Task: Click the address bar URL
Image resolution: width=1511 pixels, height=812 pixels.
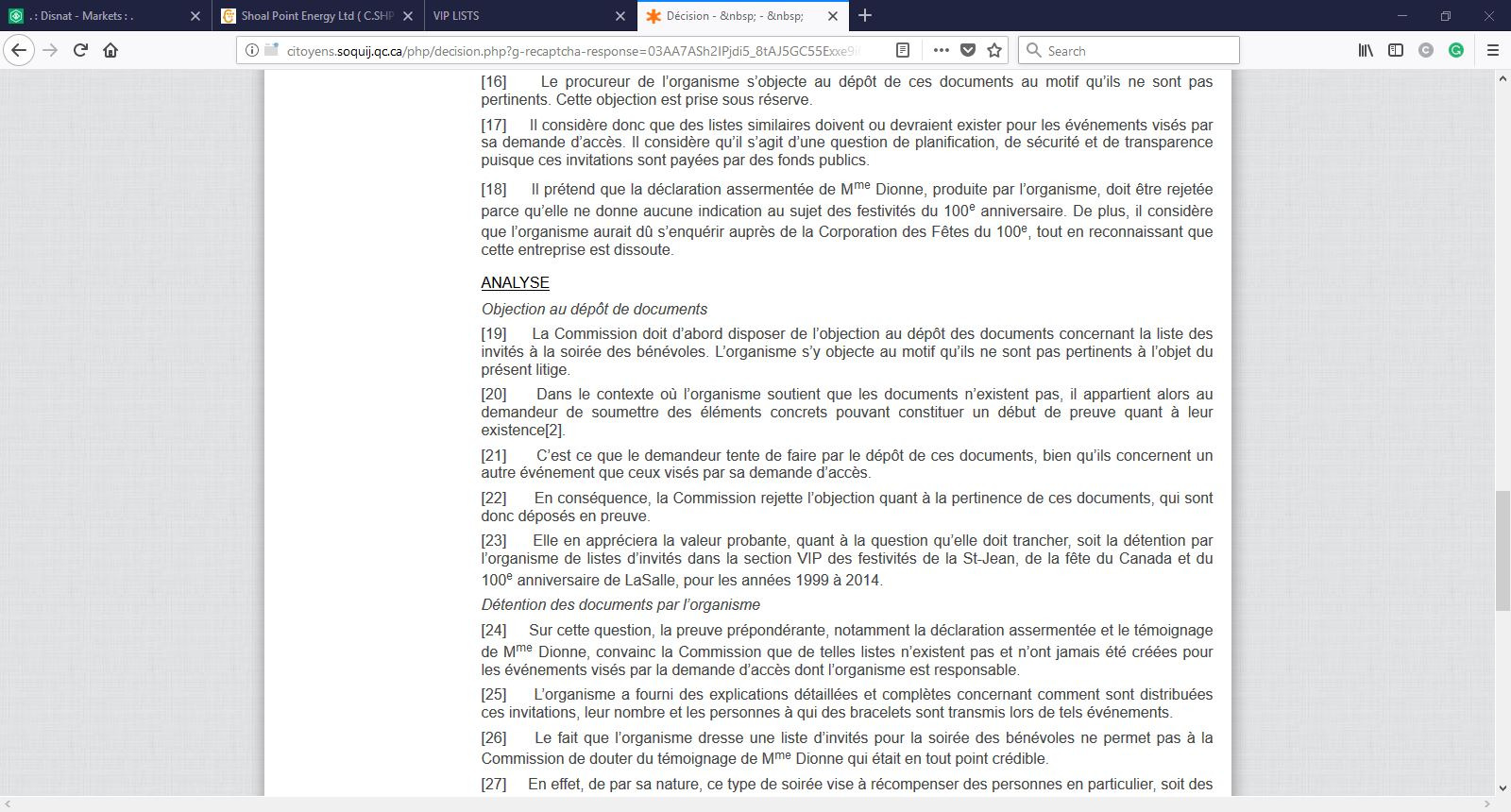Action: [574, 50]
